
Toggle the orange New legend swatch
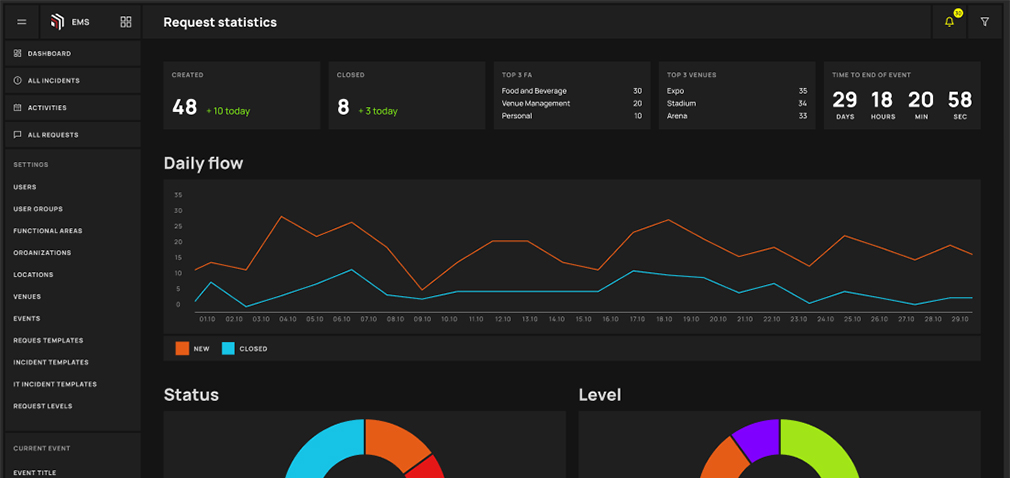(x=182, y=349)
